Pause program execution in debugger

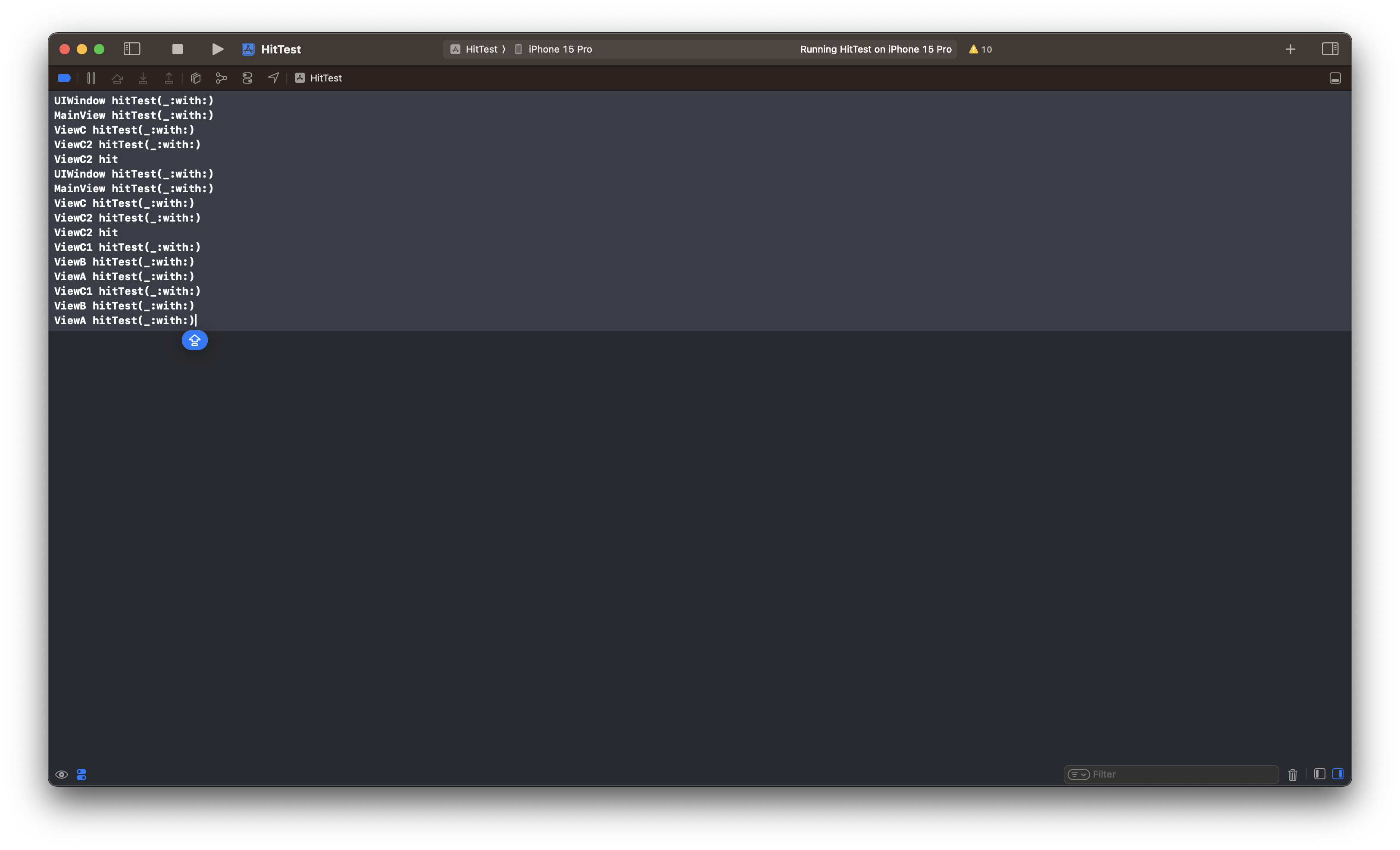click(x=91, y=78)
